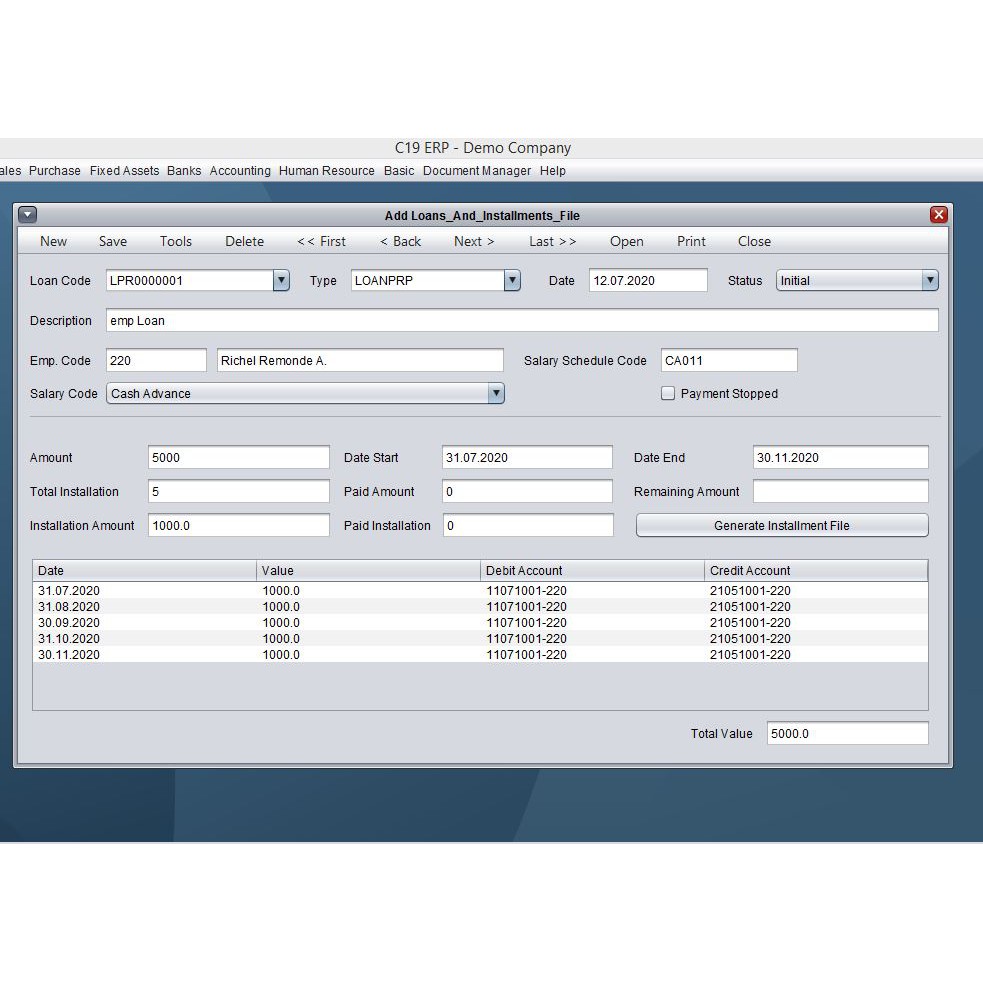
Task: Go to the Next record
Action: [x=474, y=241]
